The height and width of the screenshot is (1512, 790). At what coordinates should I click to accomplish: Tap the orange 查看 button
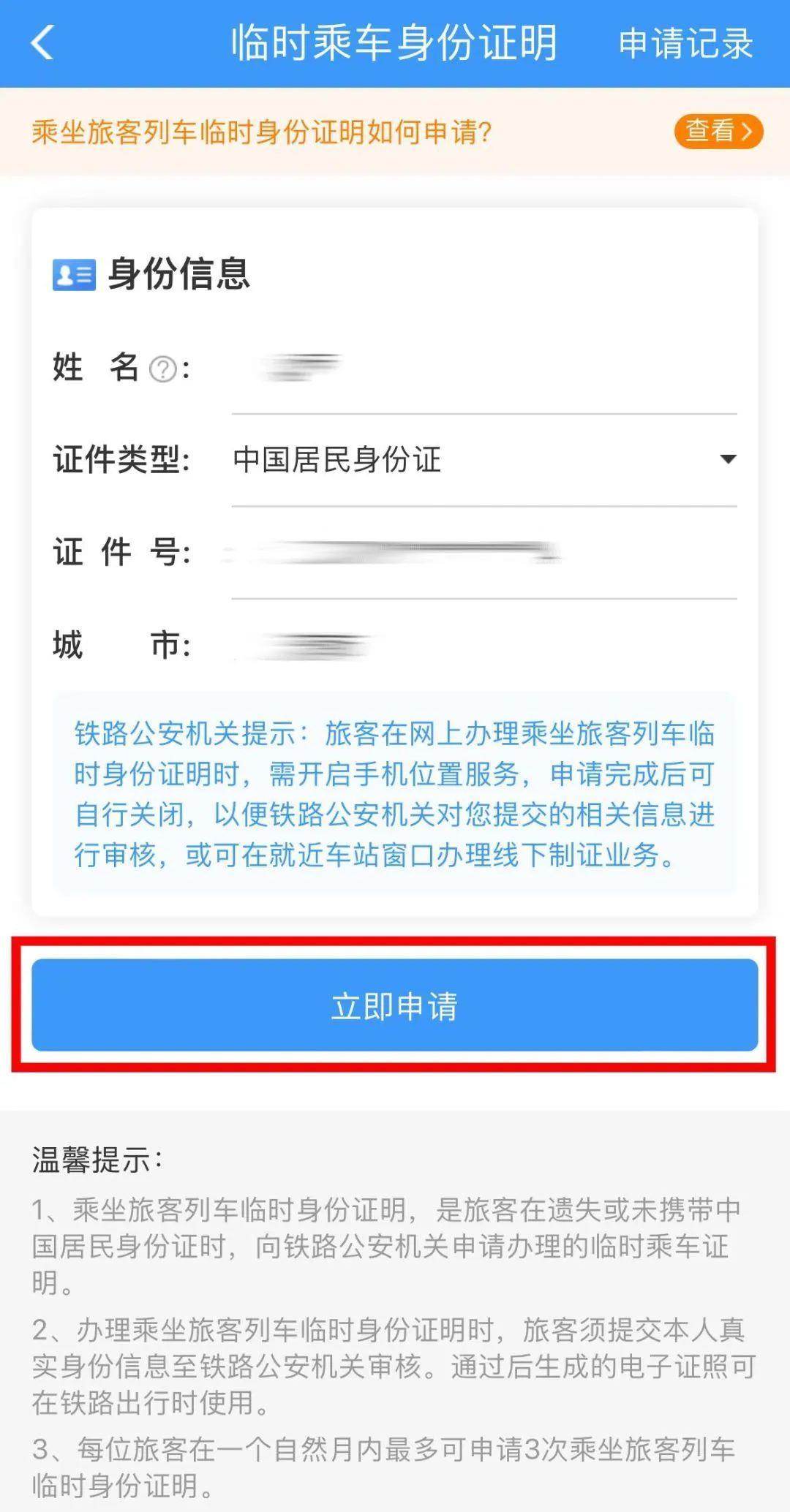[718, 132]
